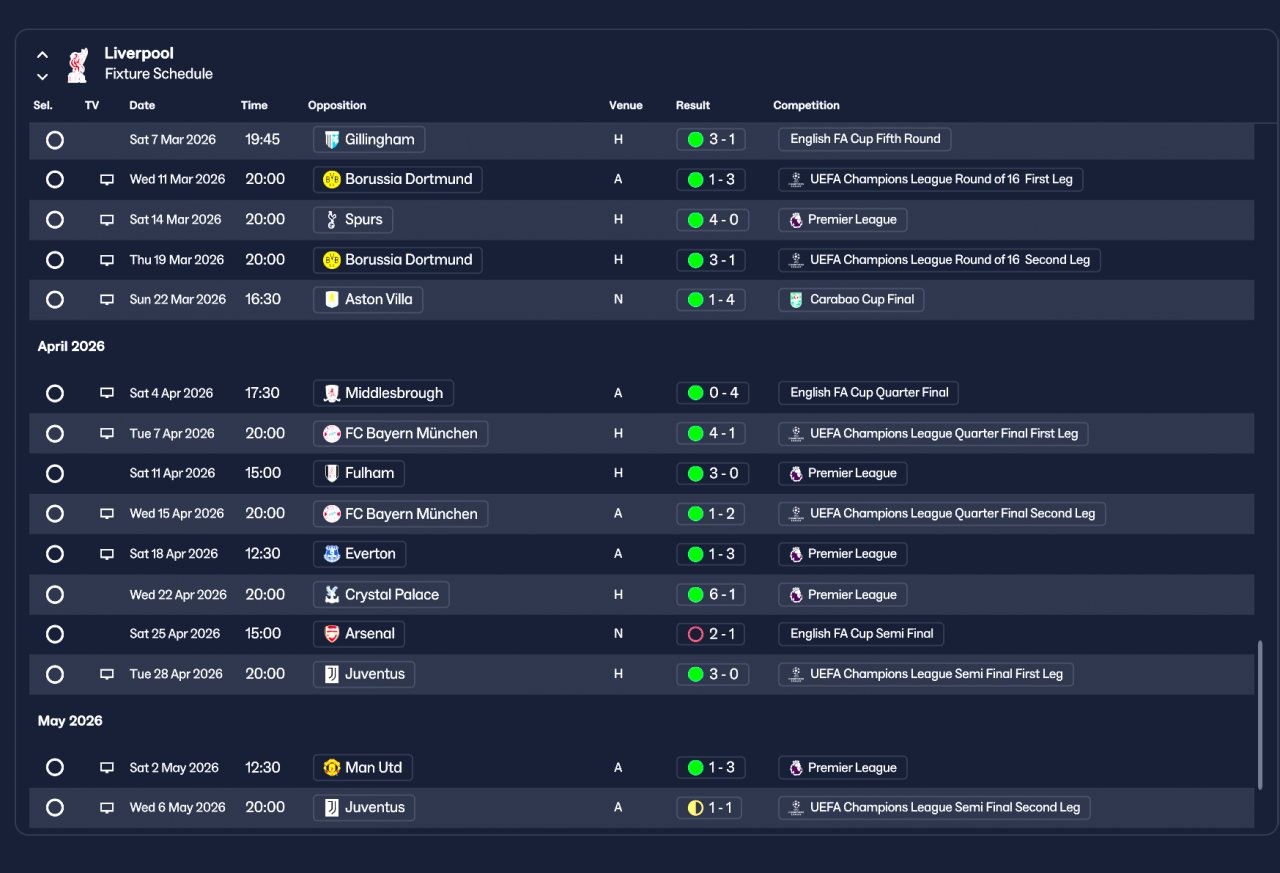
Task: Open the 3 - 1 Gillingham result
Action: (711, 139)
